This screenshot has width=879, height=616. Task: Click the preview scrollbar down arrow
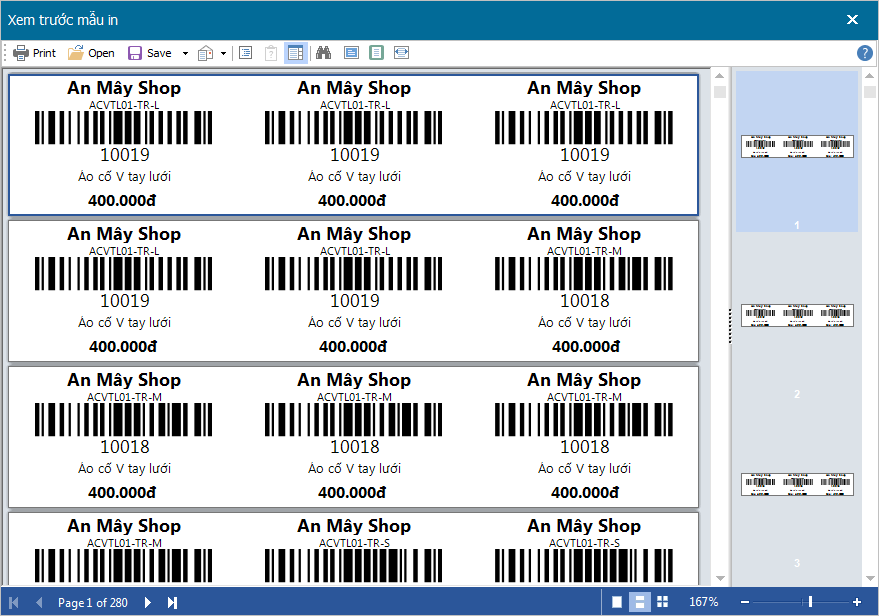point(719,578)
